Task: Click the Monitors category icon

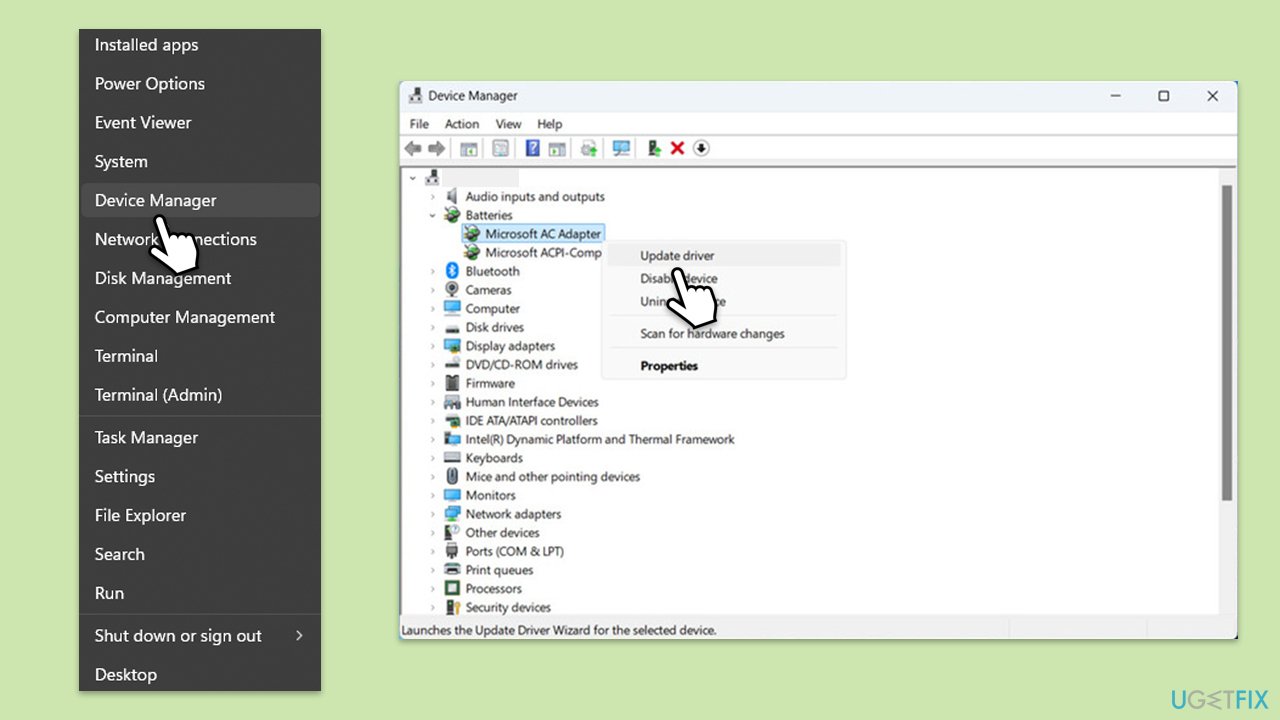Action: point(452,495)
